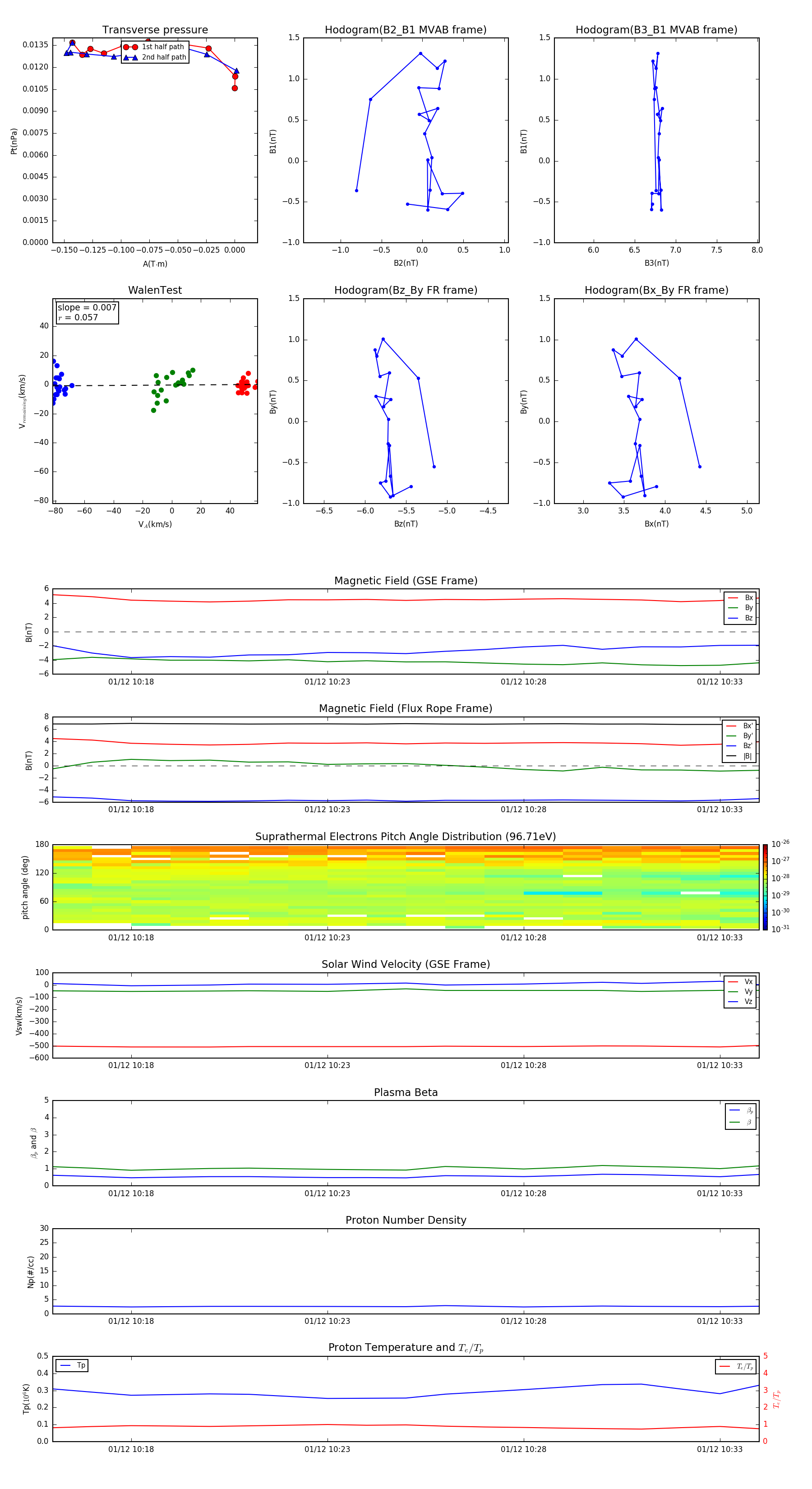The image size is (812, 1489).
Task: Click the "10^-26" colorbar tick label
Action: tap(780, 844)
